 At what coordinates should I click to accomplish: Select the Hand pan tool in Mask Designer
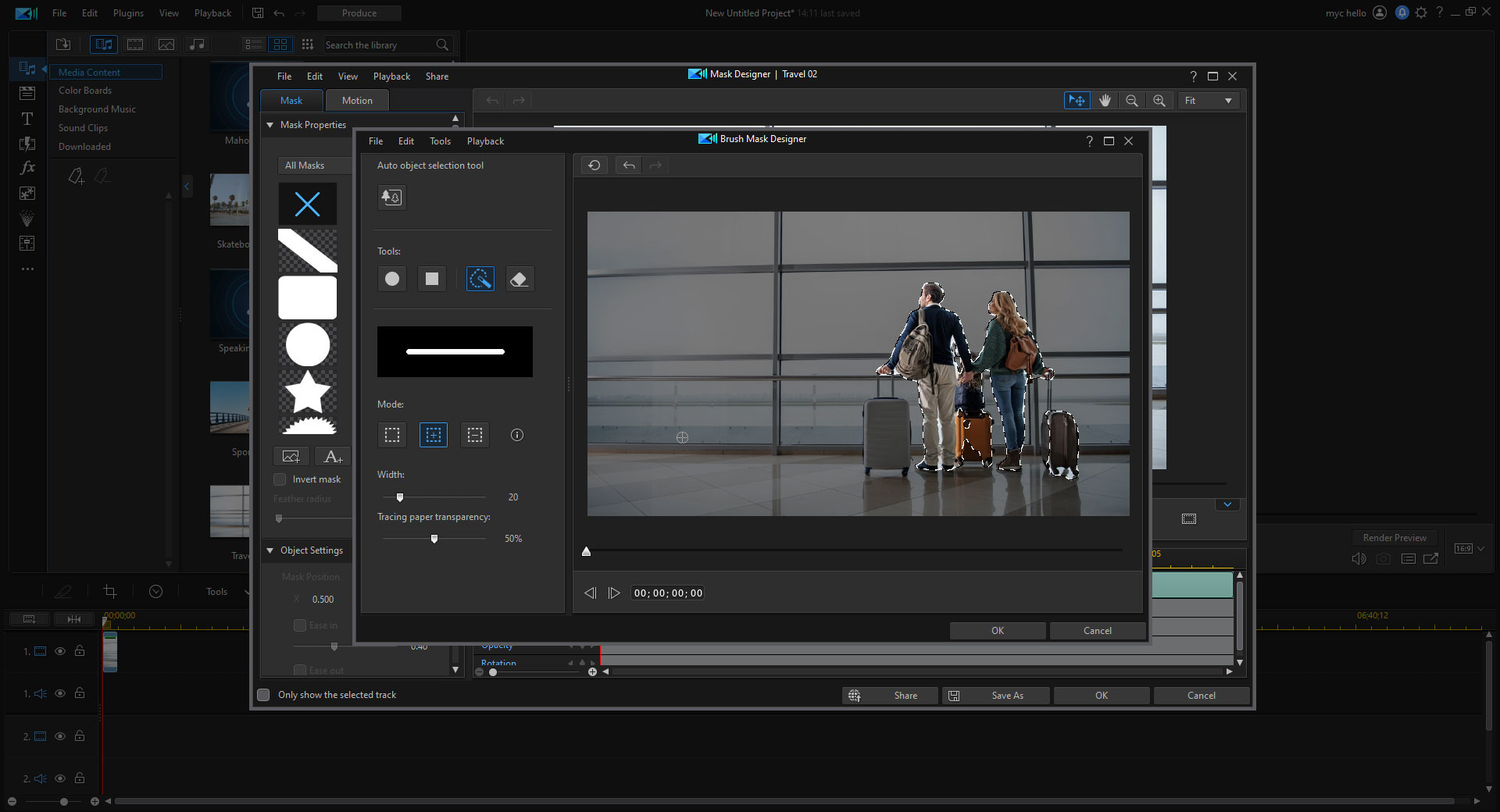[1105, 100]
